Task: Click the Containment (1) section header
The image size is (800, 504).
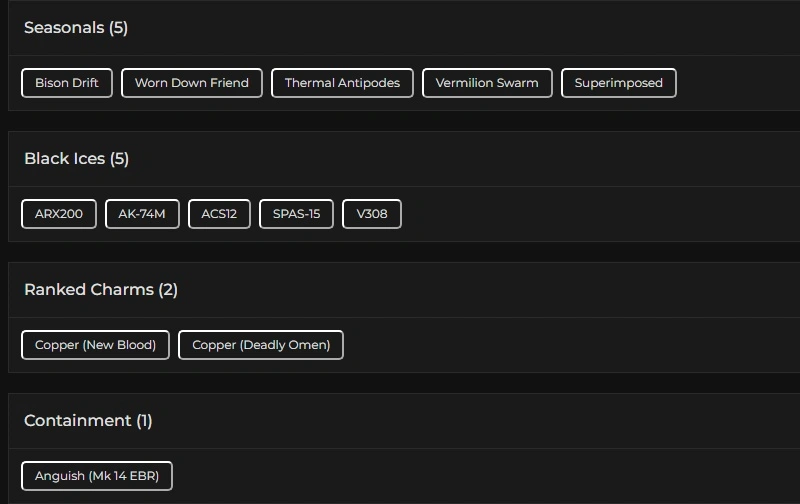Action: [88, 421]
